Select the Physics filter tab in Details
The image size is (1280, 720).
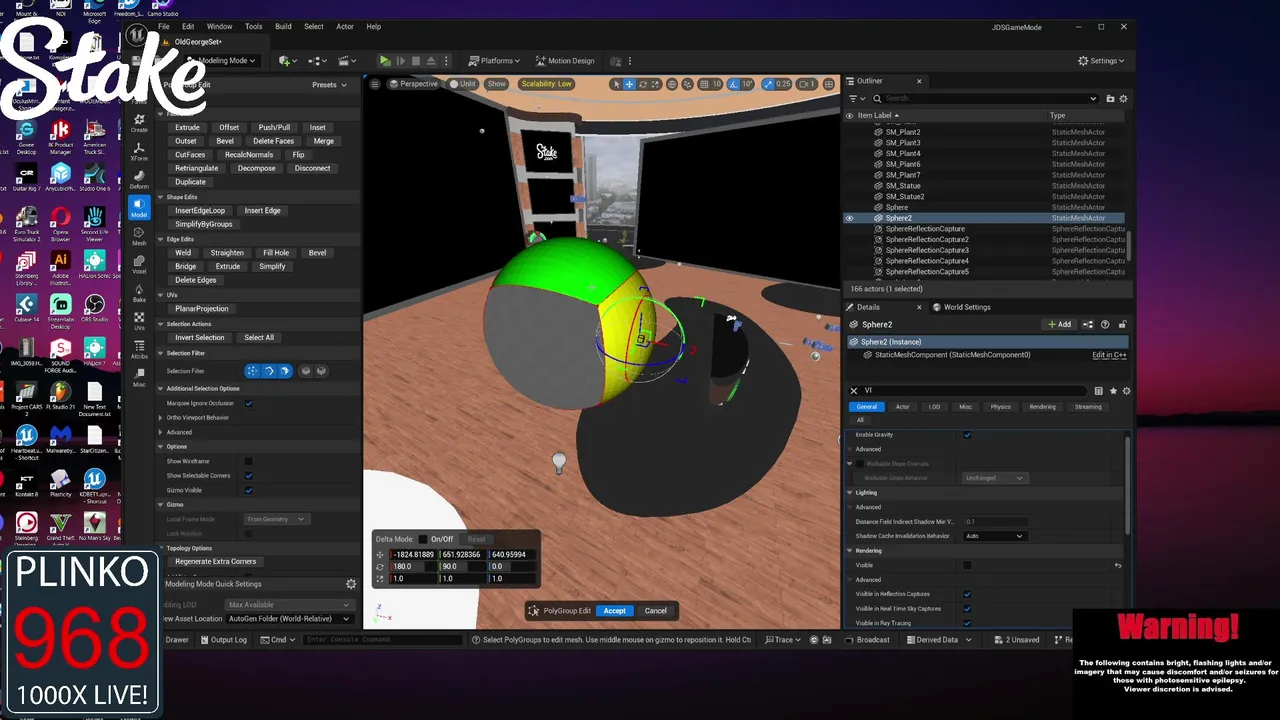tap(1000, 407)
